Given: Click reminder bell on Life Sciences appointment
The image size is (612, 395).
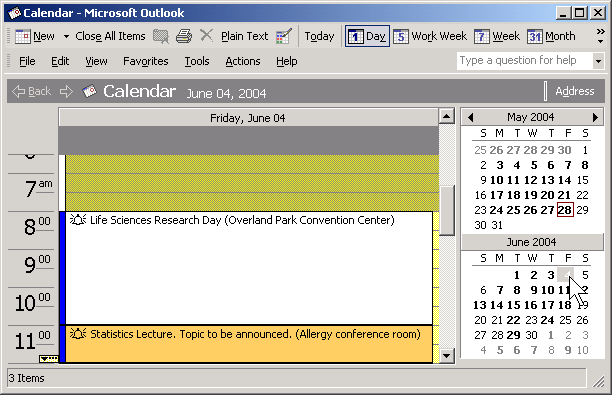Looking at the screenshot, I should (x=78, y=220).
